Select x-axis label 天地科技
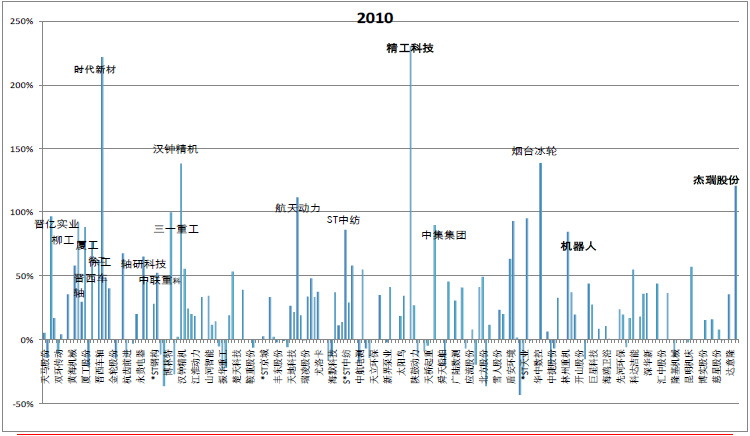The image size is (750, 436). pos(291,367)
